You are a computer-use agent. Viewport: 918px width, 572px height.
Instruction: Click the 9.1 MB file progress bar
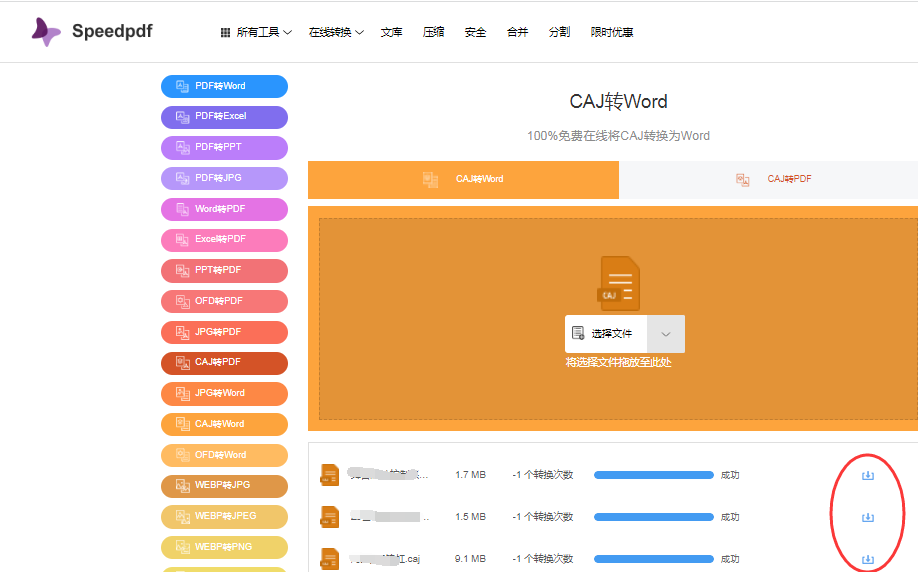click(653, 559)
